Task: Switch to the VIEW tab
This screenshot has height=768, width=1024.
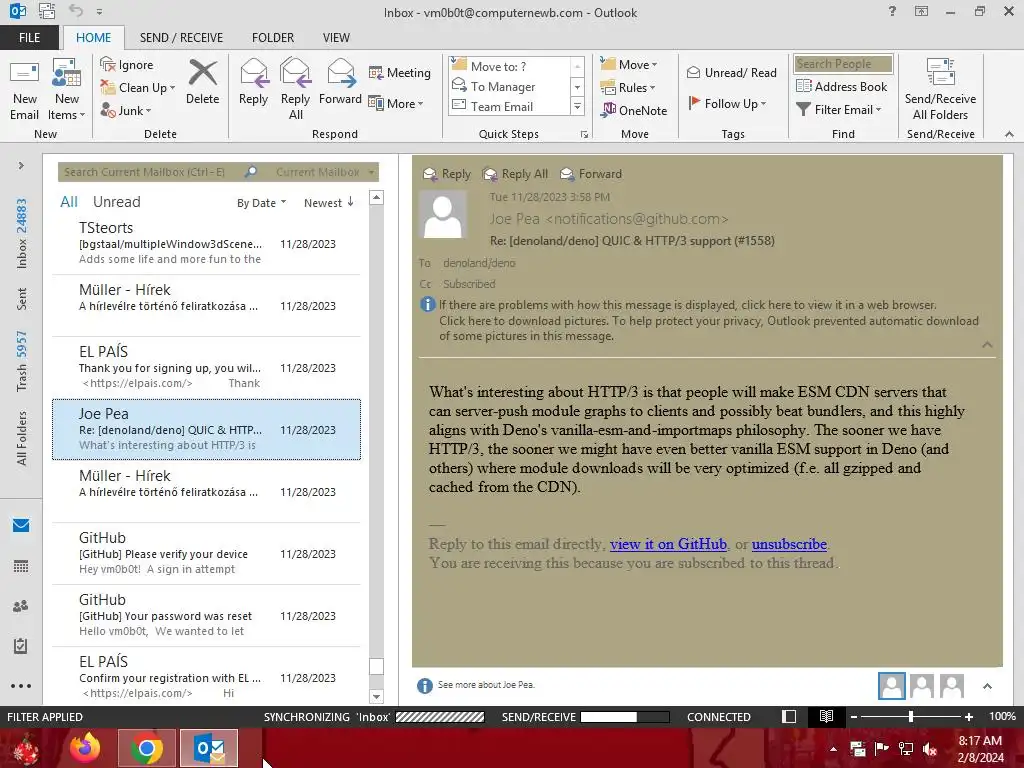Action: pyautogui.click(x=336, y=37)
